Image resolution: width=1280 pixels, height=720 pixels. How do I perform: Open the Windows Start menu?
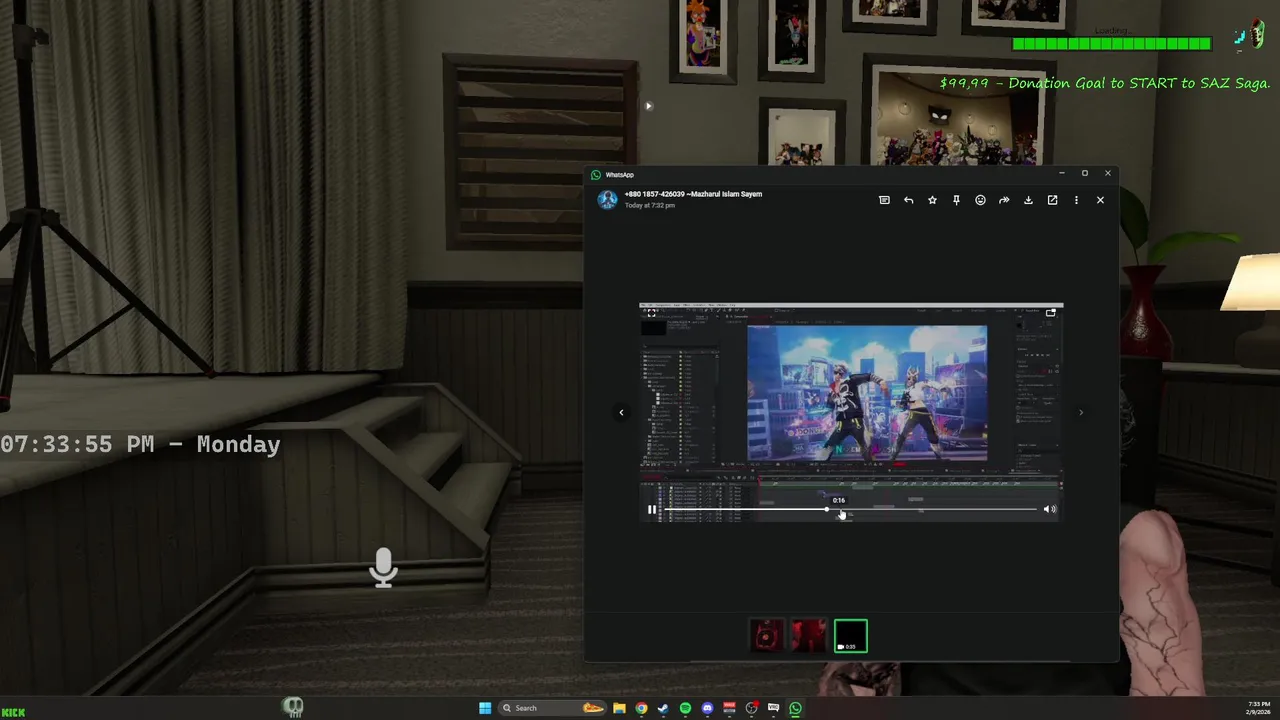(x=485, y=708)
